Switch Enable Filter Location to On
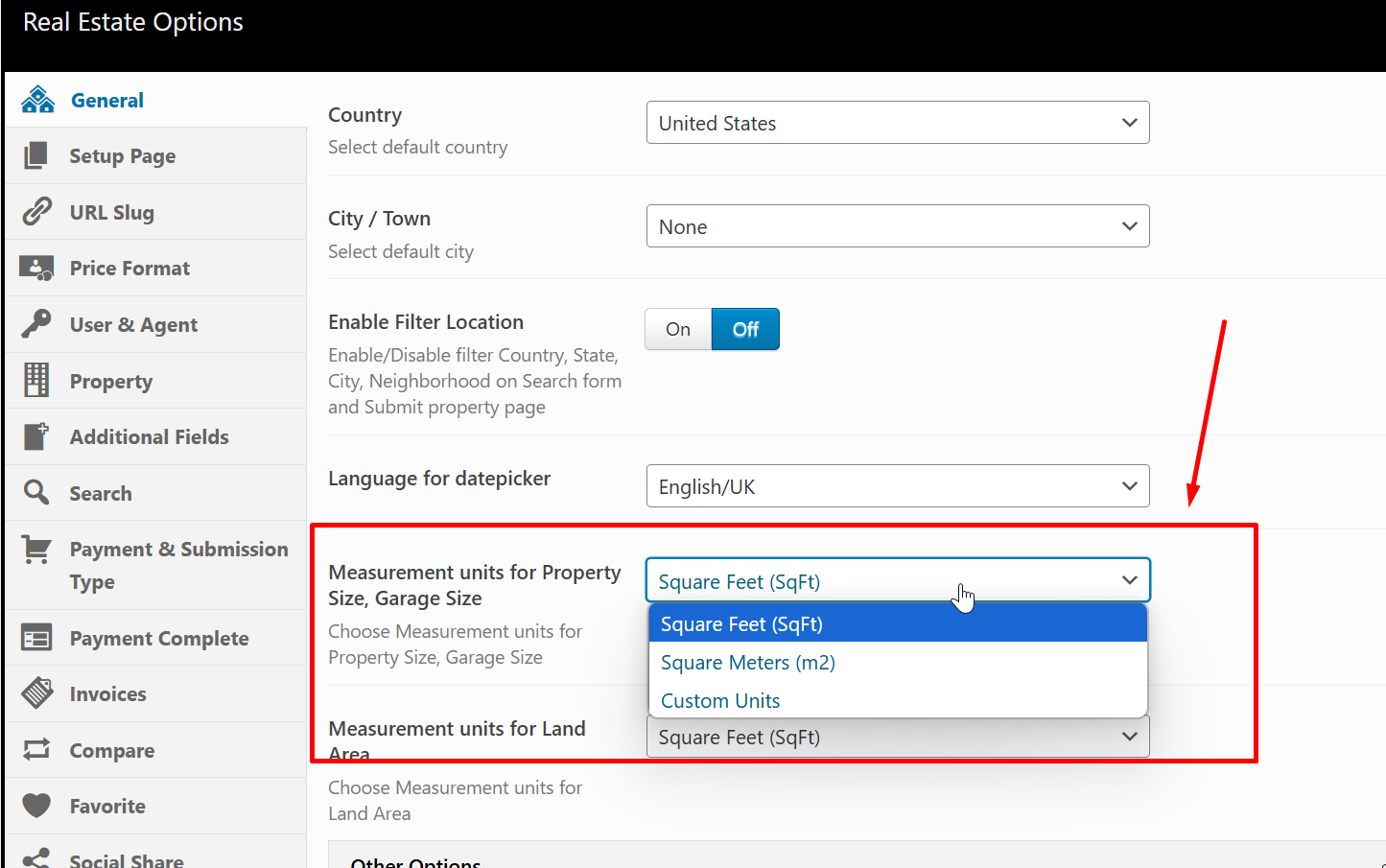1386x868 pixels. pyautogui.click(x=678, y=329)
